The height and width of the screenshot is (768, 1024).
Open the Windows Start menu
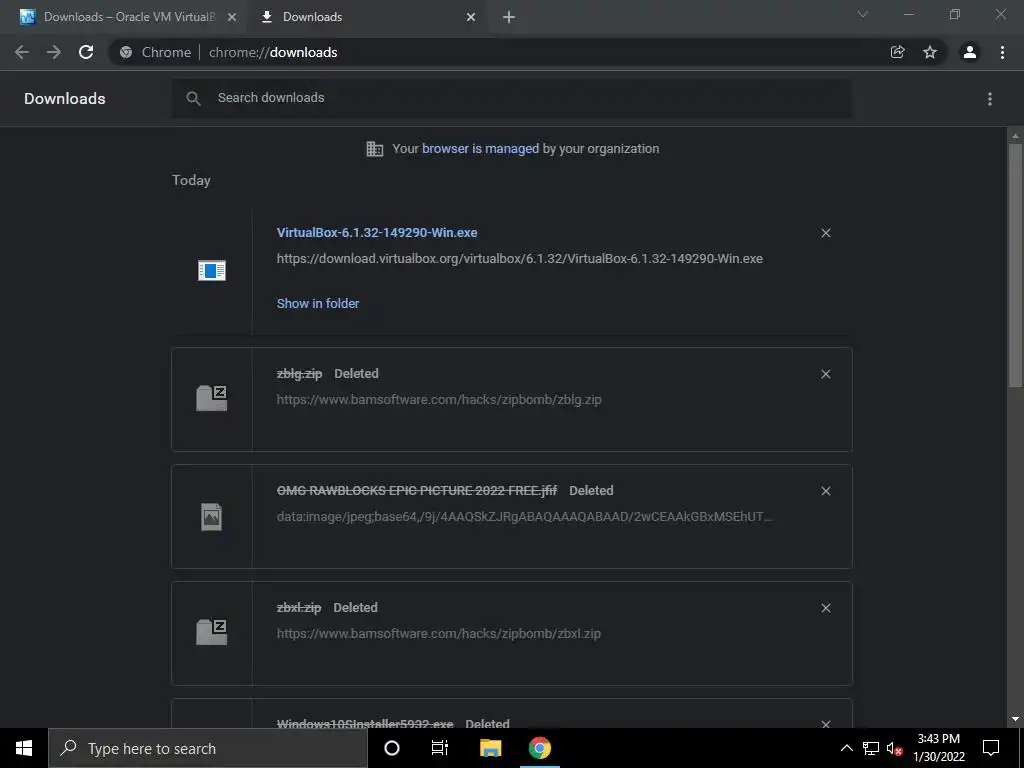(24, 748)
